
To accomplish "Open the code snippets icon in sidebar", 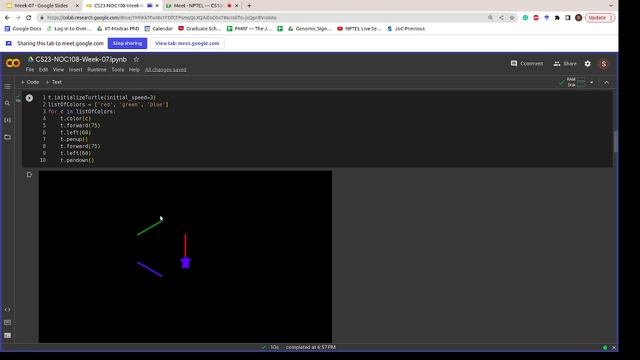I will pos(7,309).
